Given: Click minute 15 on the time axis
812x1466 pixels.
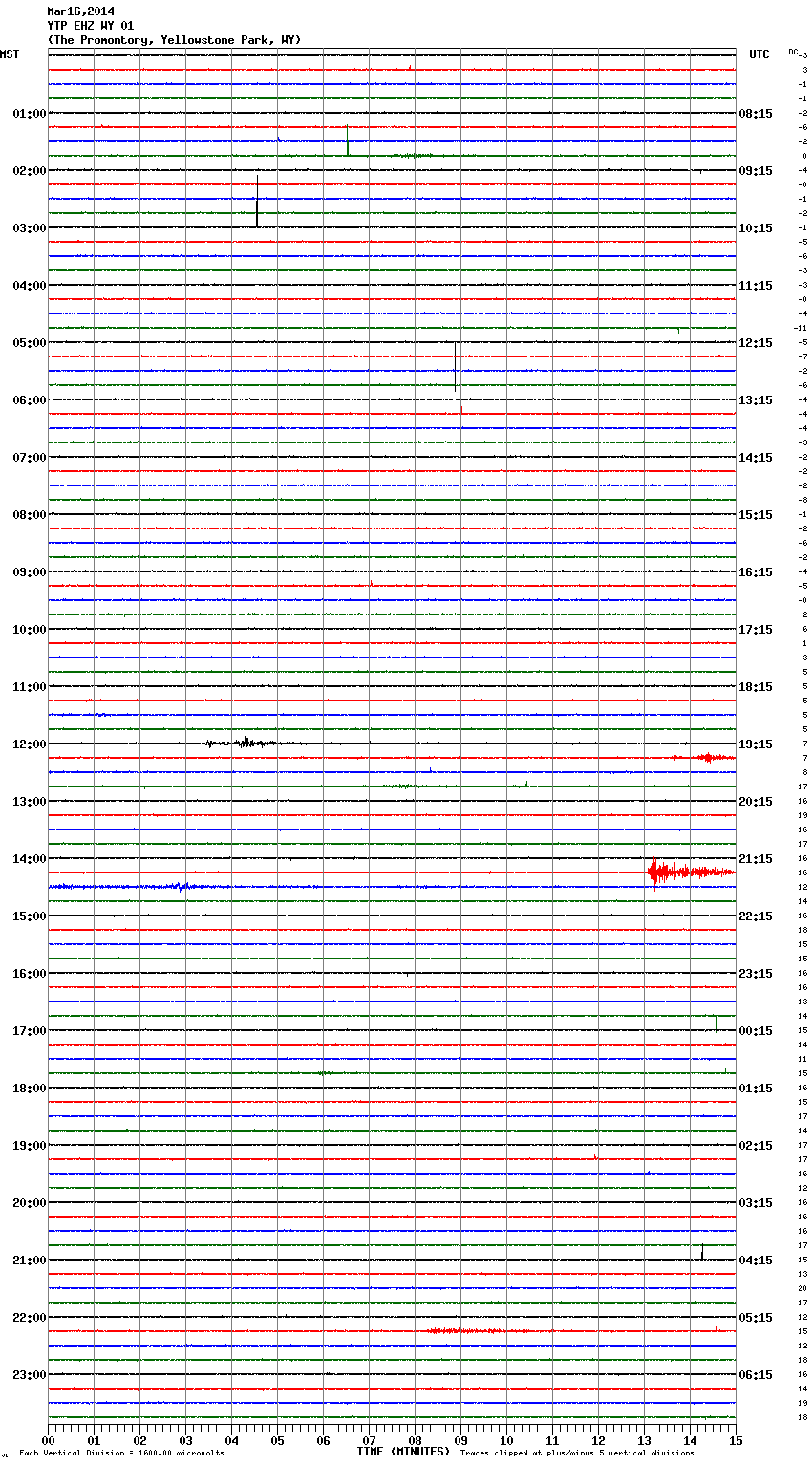Looking at the screenshot, I should click(736, 1440).
